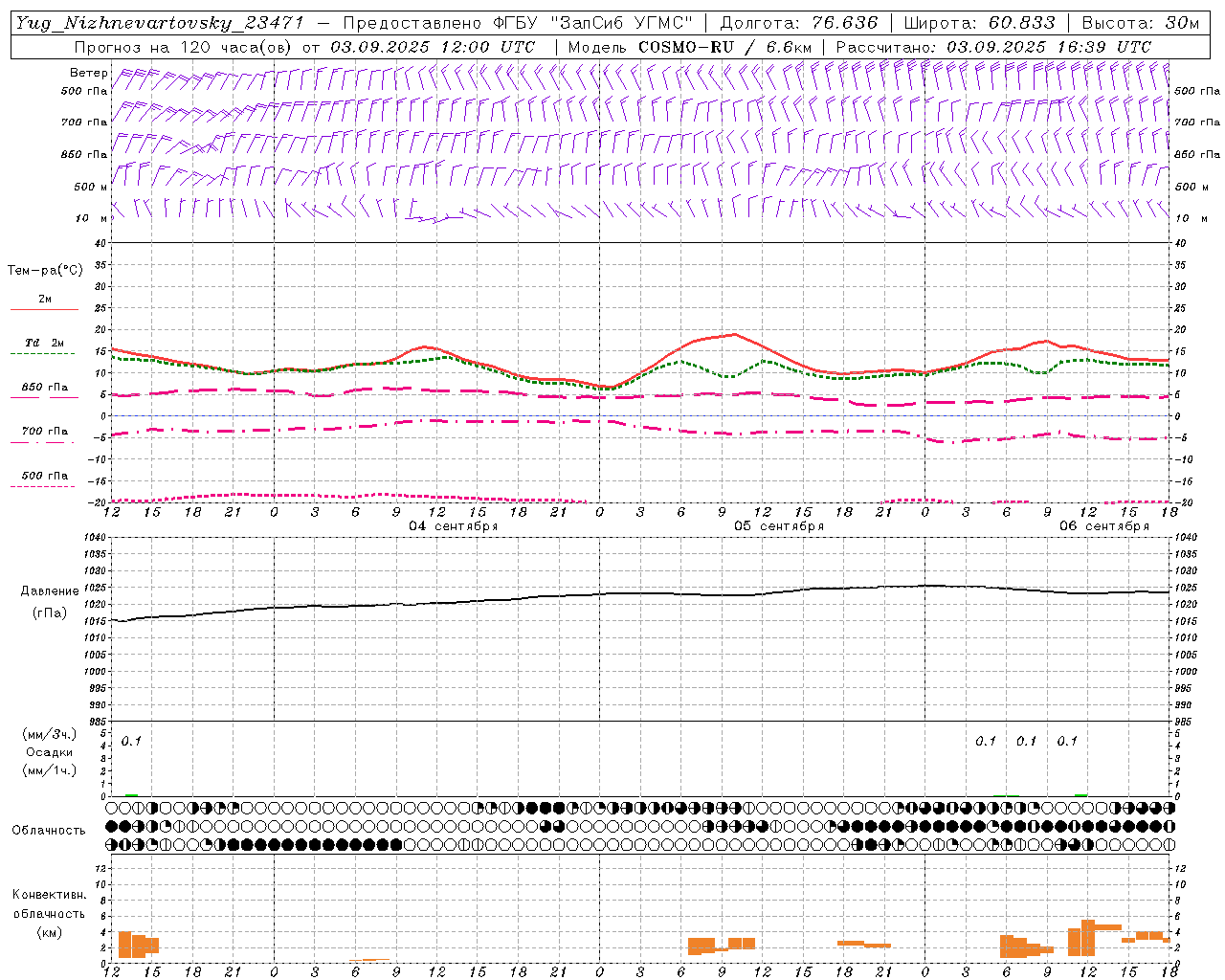Click the Осадки precipitation label
The height and width of the screenshot is (980, 1225).
(x=50, y=752)
